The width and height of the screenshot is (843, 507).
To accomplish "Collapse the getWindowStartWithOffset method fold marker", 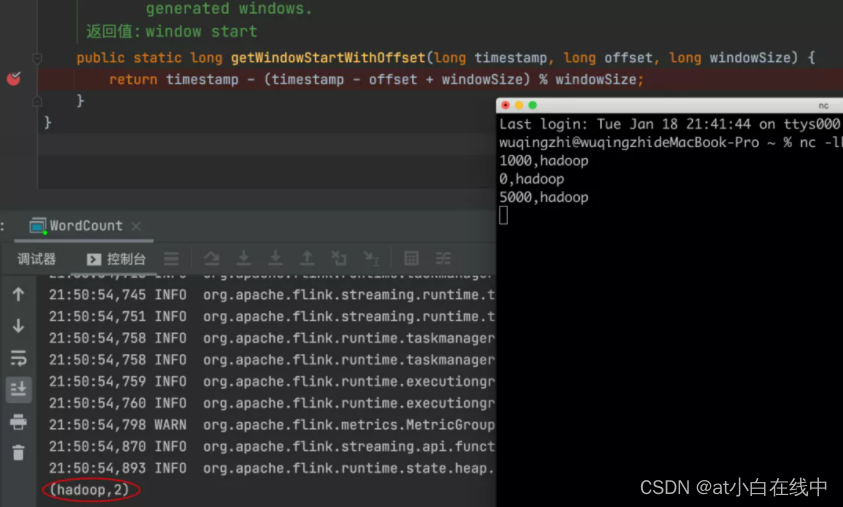I will pos(37,58).
